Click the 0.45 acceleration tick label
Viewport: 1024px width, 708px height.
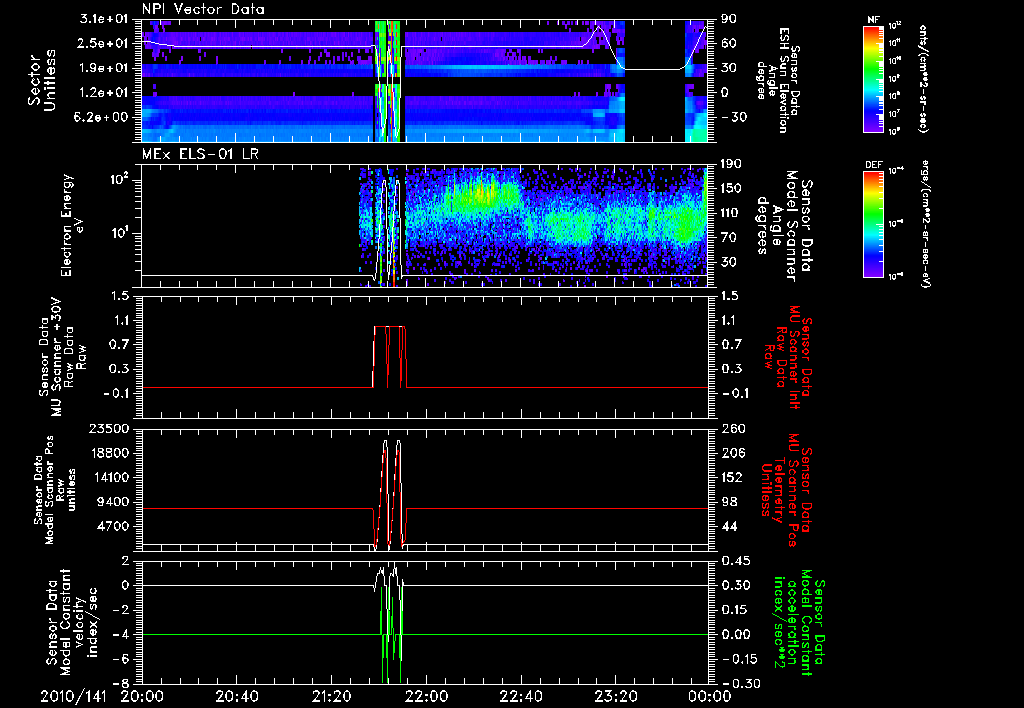pos(735,561)
